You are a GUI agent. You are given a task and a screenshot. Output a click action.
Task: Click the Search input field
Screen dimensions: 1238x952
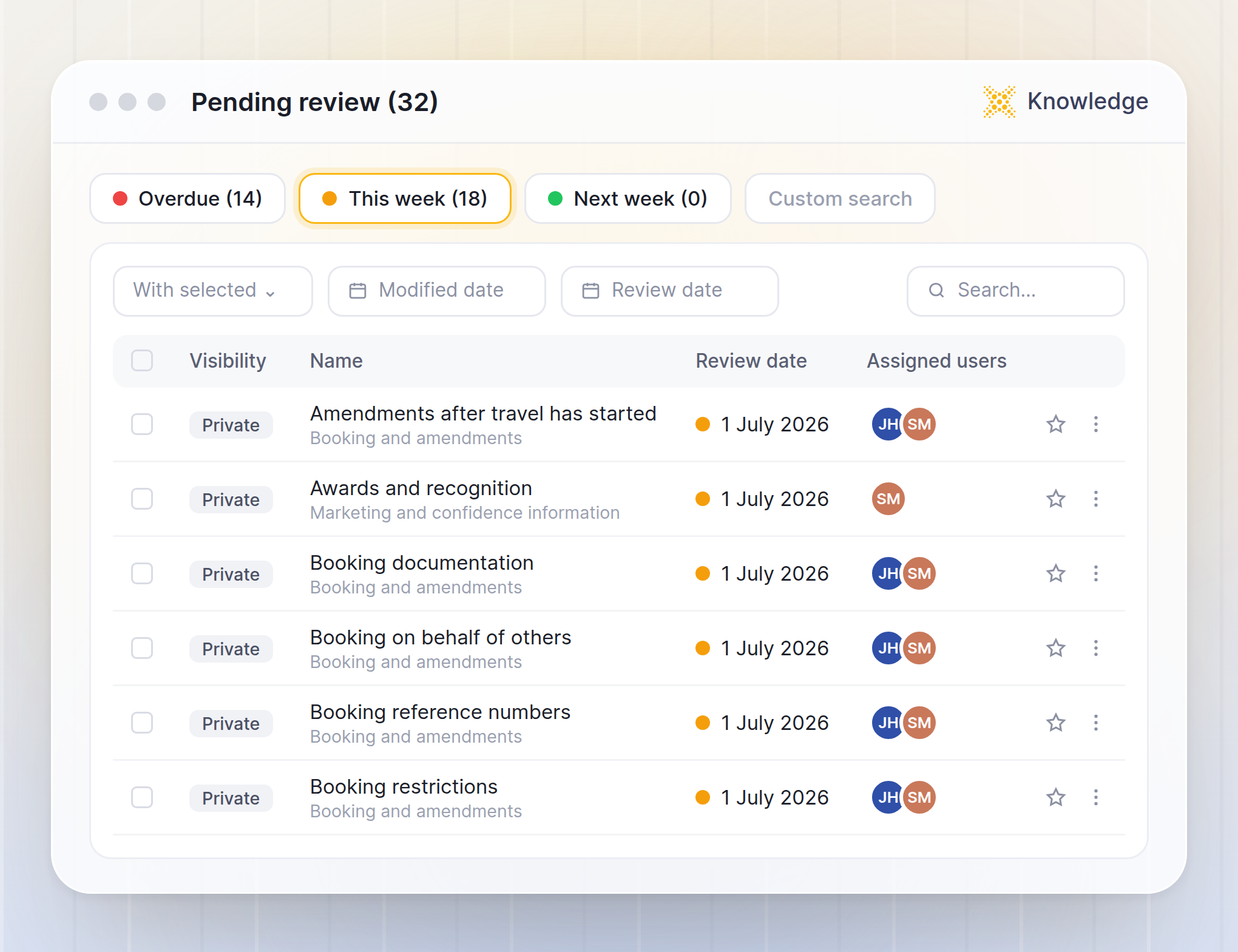[1015, 291]
